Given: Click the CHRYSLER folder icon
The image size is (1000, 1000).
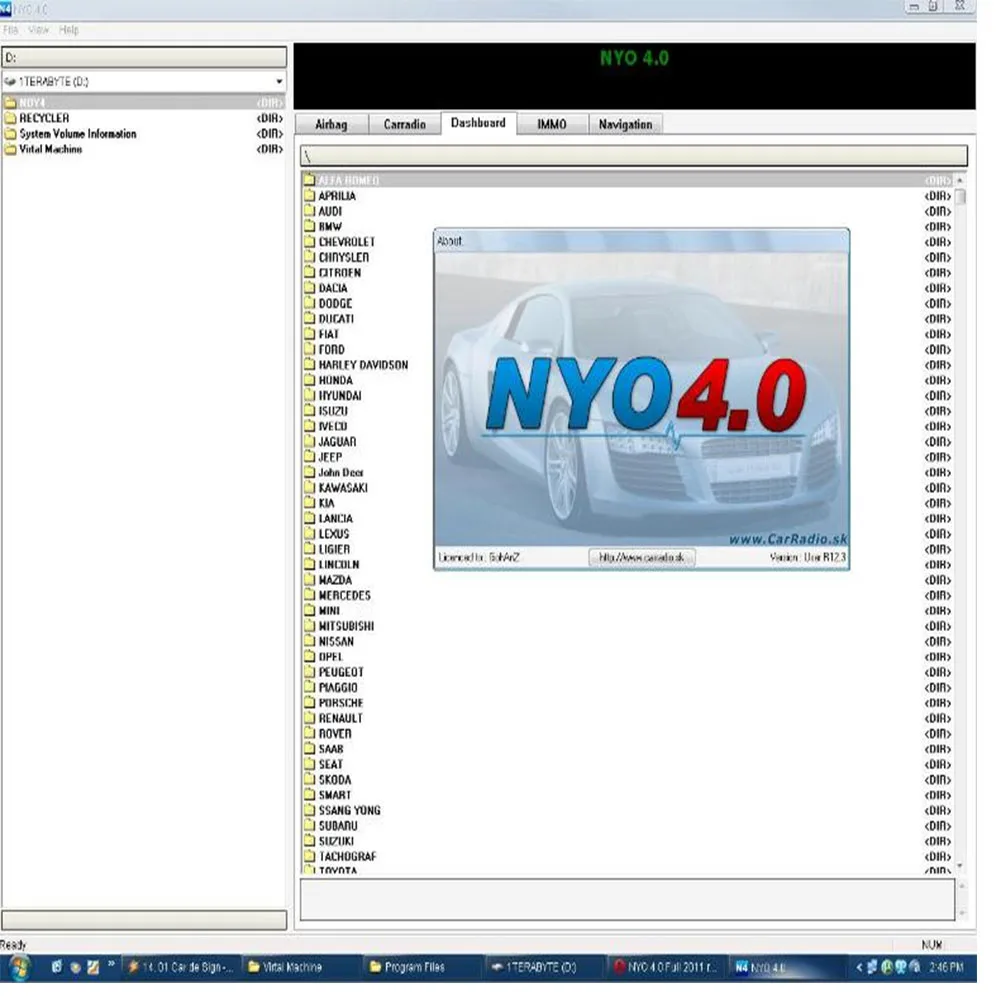Looking at the screenshot, I should pos(309,257).
